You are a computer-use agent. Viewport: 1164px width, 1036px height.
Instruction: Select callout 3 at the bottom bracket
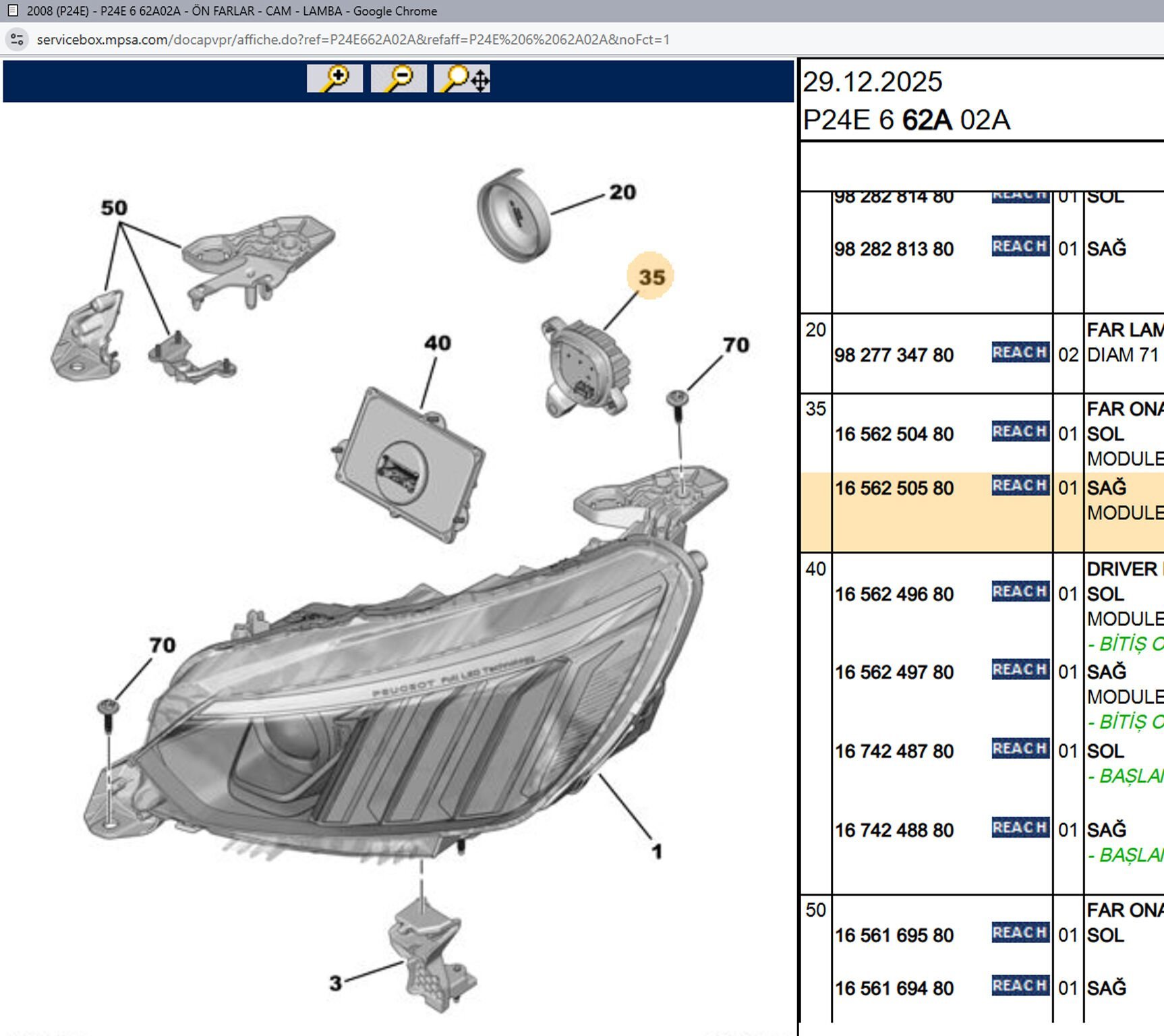[x=335, y=983]
